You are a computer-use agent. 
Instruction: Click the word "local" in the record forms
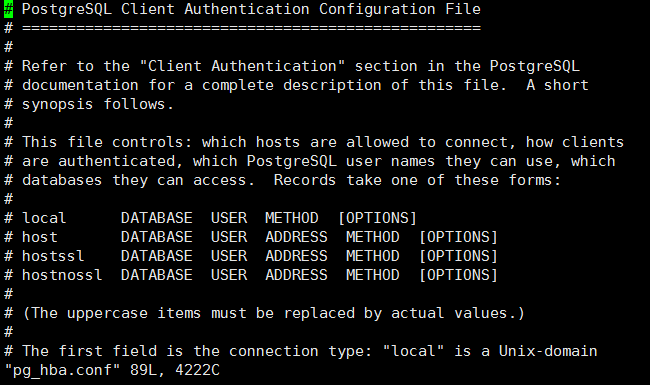[44, 218]
